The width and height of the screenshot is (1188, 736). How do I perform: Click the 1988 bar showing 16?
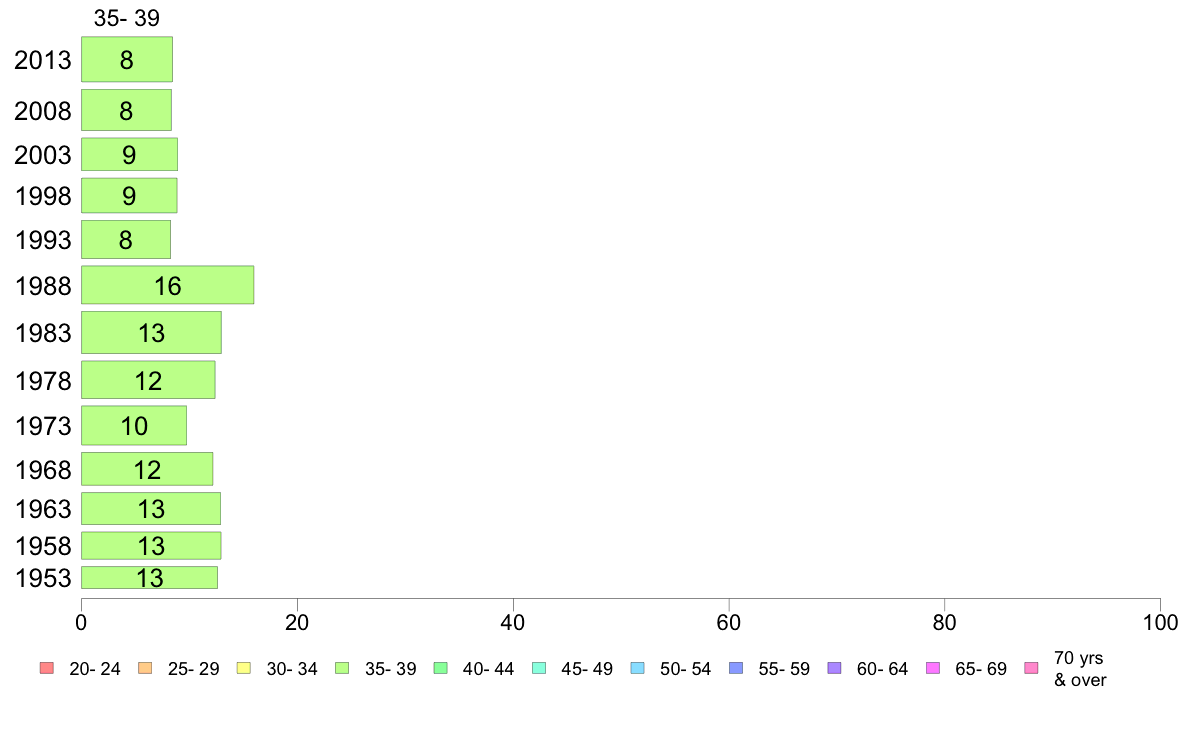coord(167,285)
